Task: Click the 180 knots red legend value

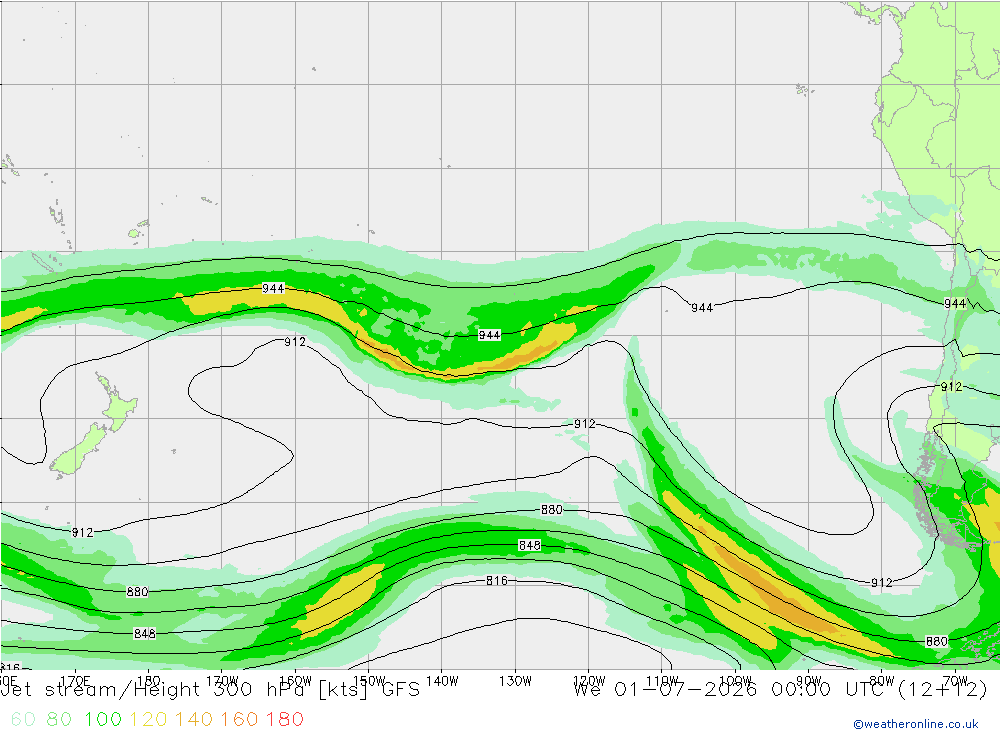Action: point(284,720)
